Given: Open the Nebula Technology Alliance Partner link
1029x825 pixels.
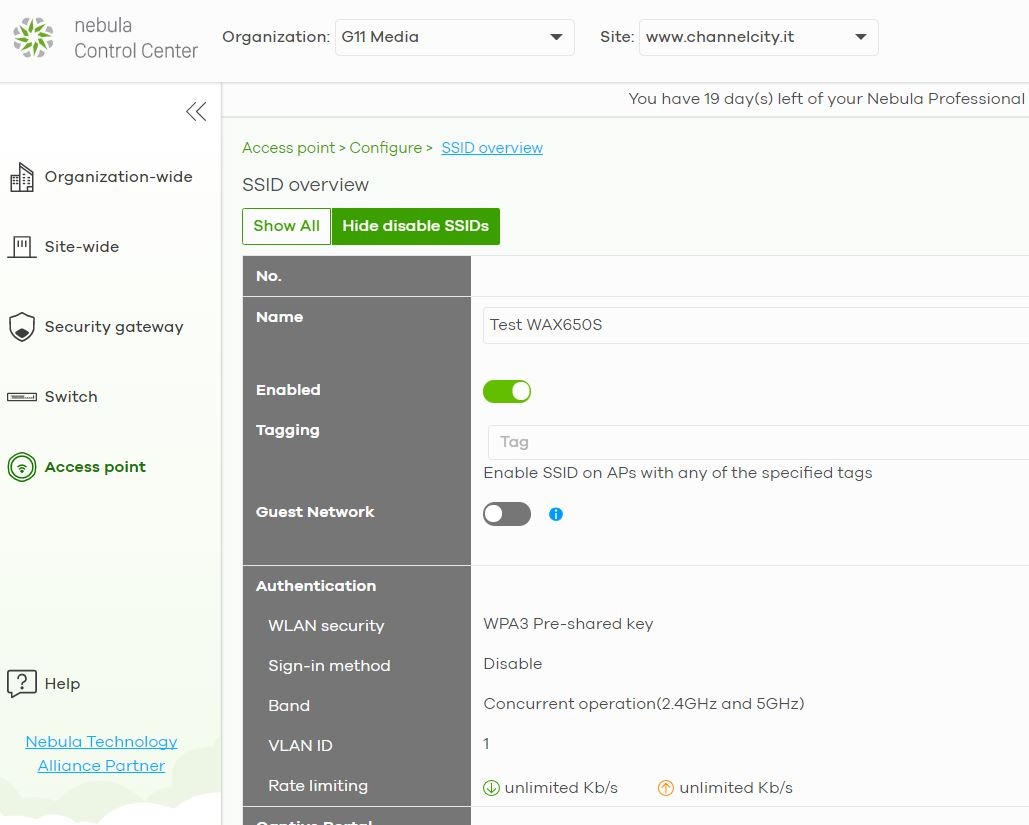Looking at the screenshot, I should tap(101, 754).
